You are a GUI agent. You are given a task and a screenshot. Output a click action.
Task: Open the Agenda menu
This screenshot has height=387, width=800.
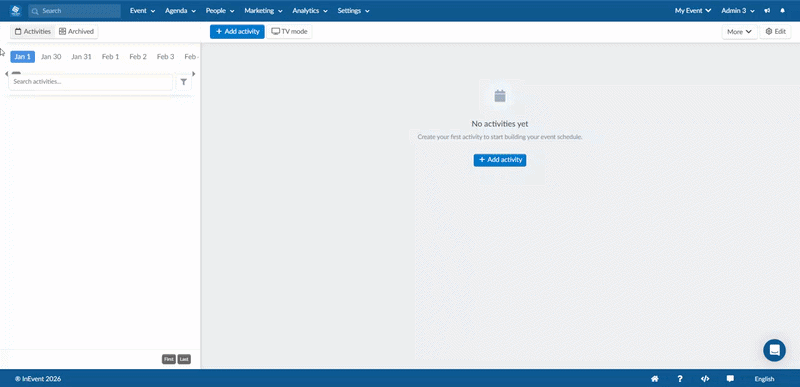point(180,11)
